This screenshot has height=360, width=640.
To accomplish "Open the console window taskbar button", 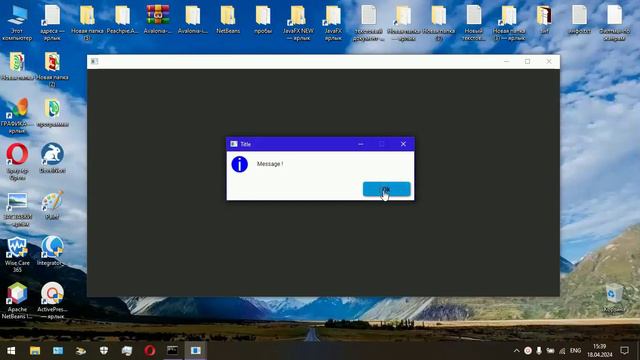I will tap(173, 351).
